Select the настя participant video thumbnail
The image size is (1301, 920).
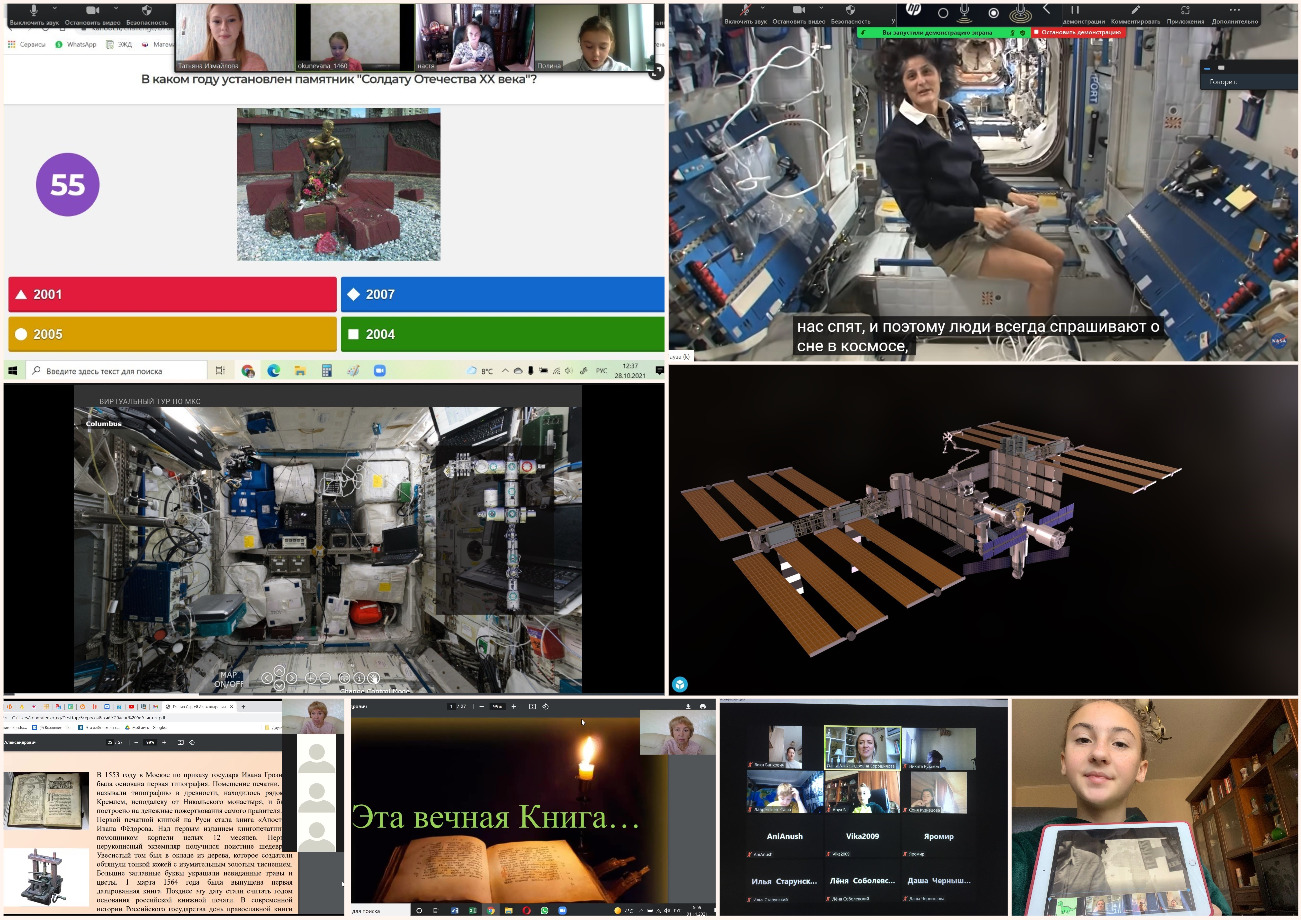[x=474, y=37]
